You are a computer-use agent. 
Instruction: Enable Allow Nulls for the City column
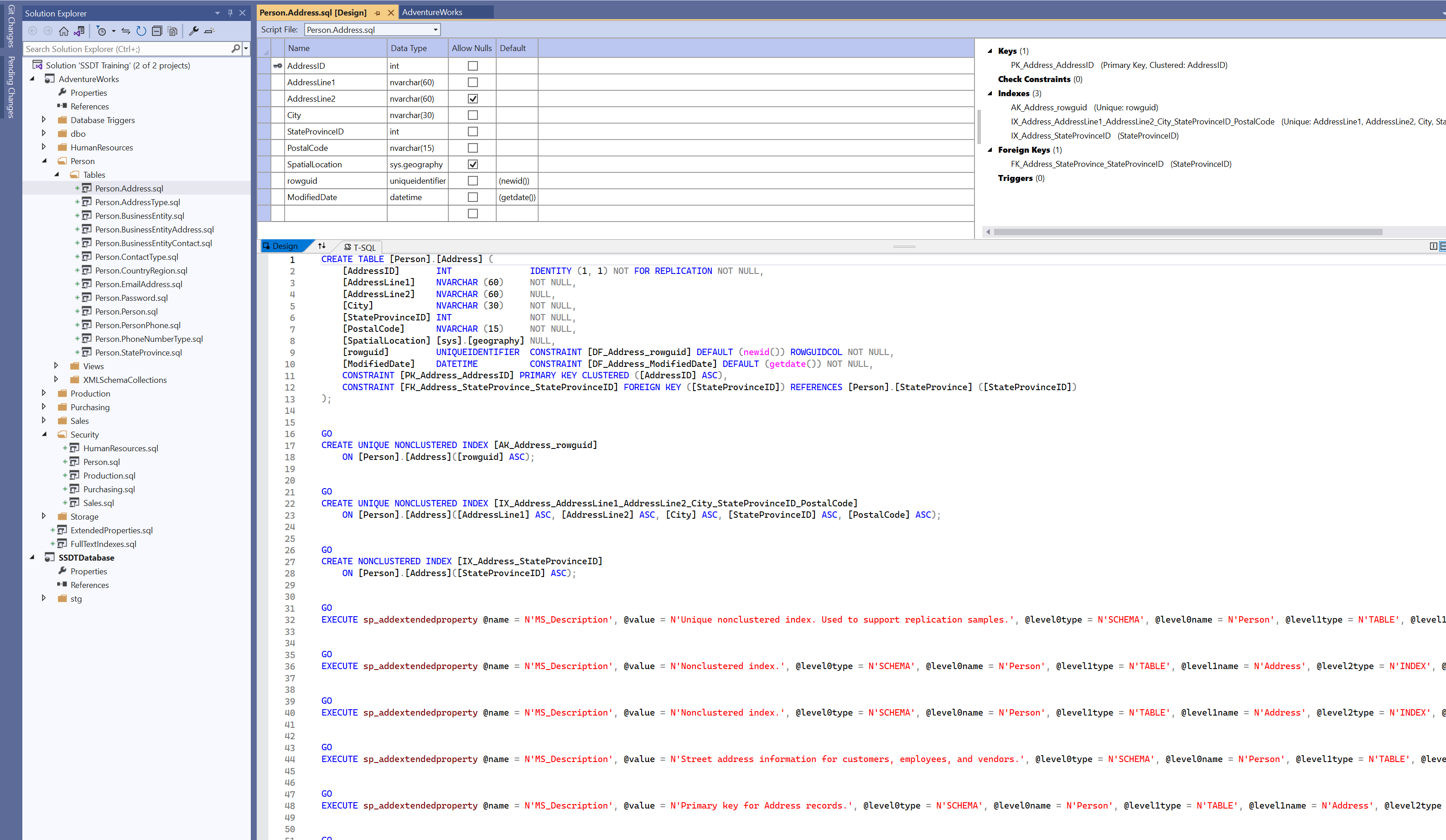pos(473,115)
